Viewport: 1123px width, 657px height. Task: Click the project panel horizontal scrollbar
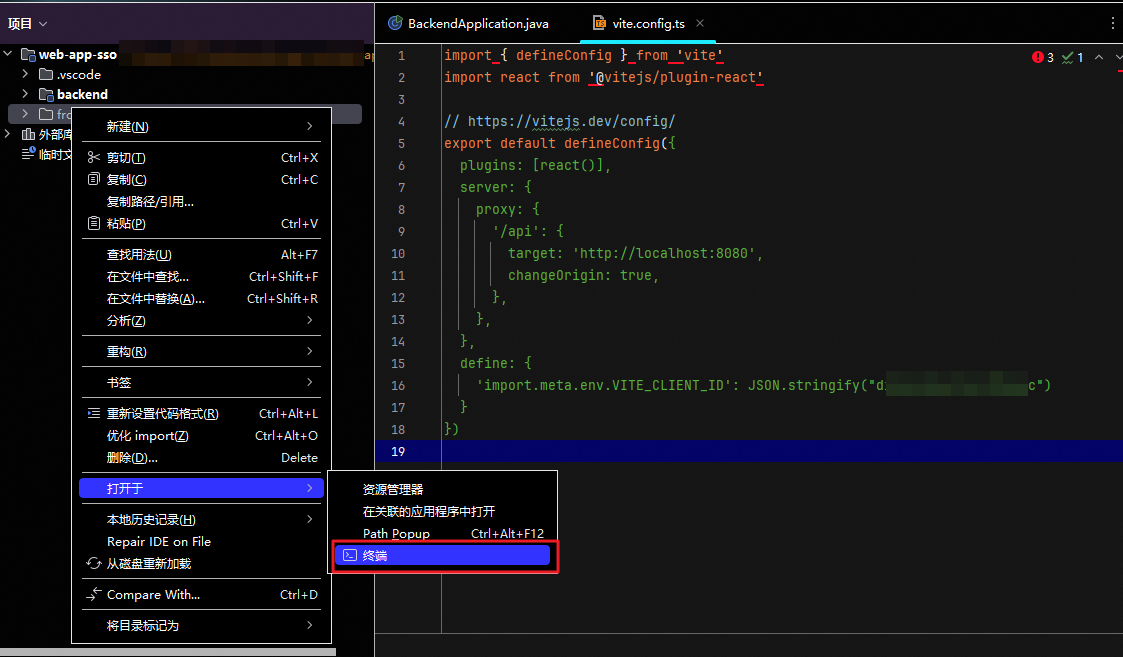(x=168, y=652)
